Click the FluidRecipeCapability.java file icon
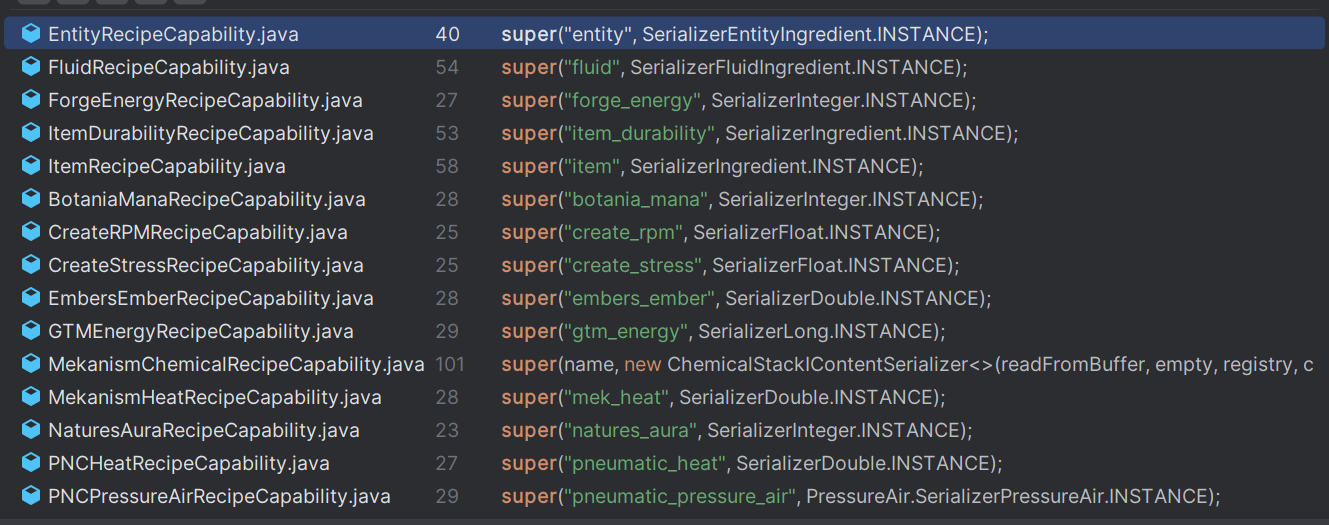 click(31, 67)
